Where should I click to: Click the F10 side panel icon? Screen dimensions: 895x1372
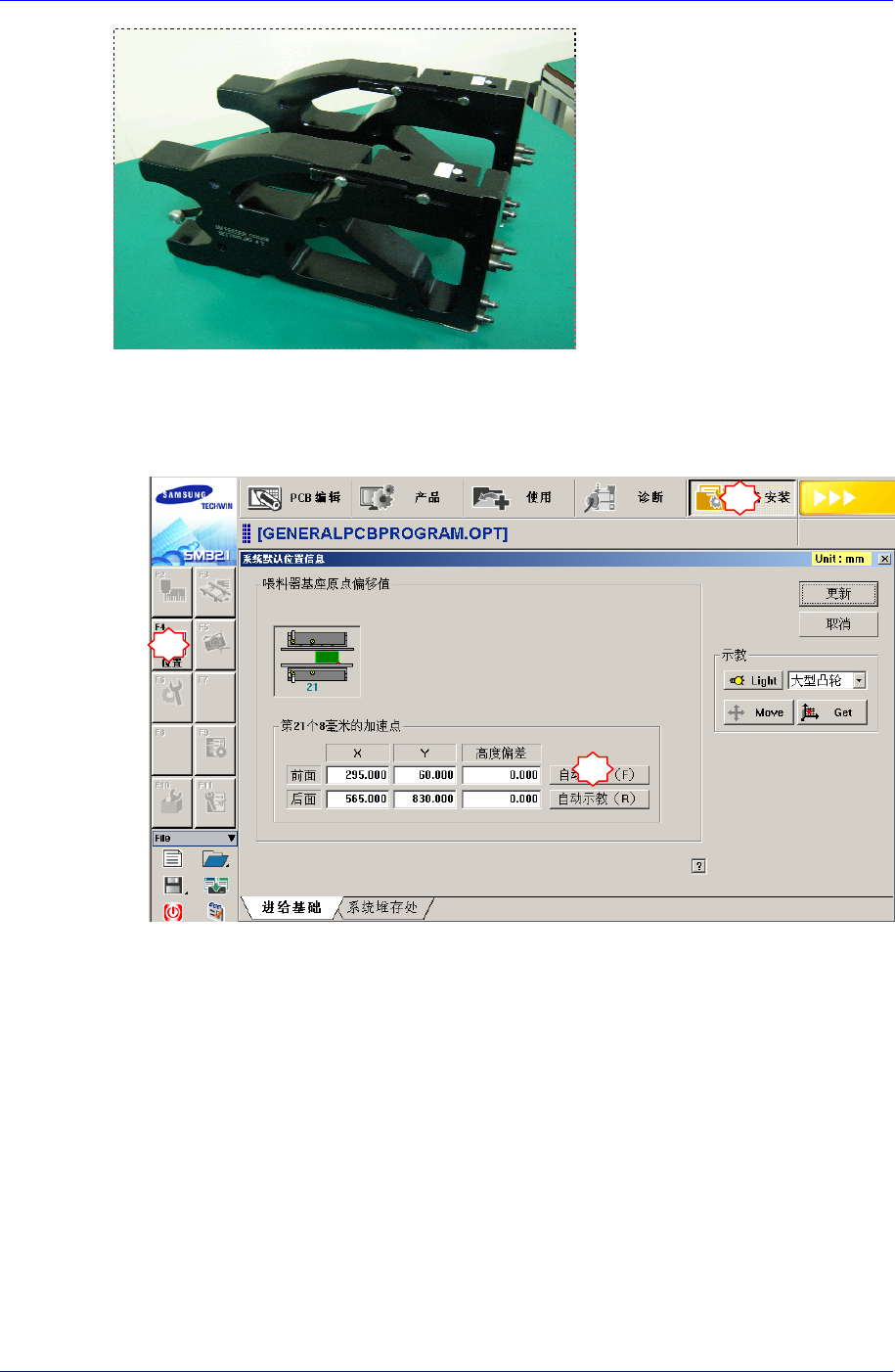(x=172, y=802)
